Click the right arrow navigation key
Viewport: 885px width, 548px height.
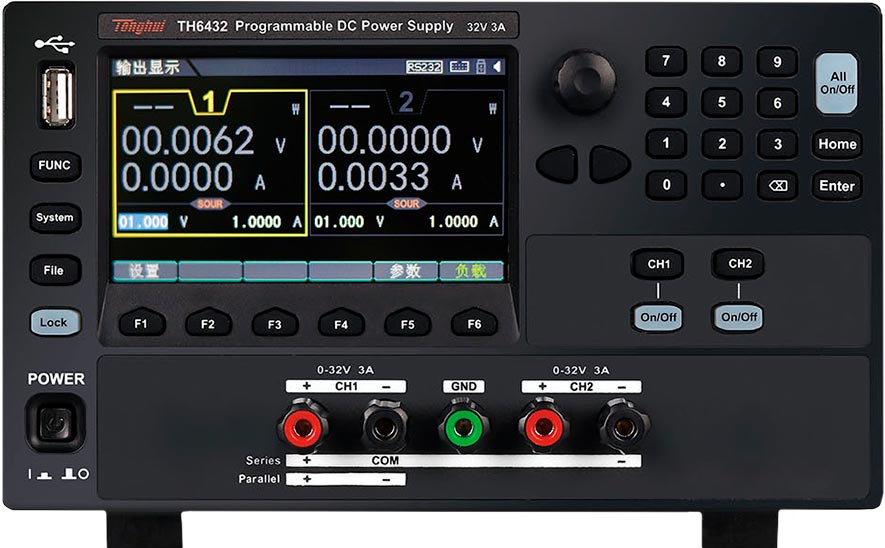[610, 164]
